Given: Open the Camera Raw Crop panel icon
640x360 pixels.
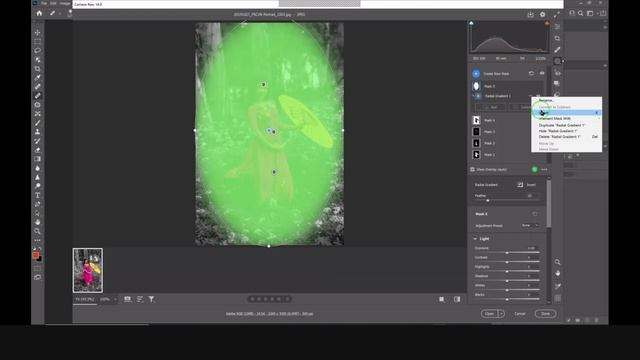Looking at the screenshot, I should click(557, 38).
